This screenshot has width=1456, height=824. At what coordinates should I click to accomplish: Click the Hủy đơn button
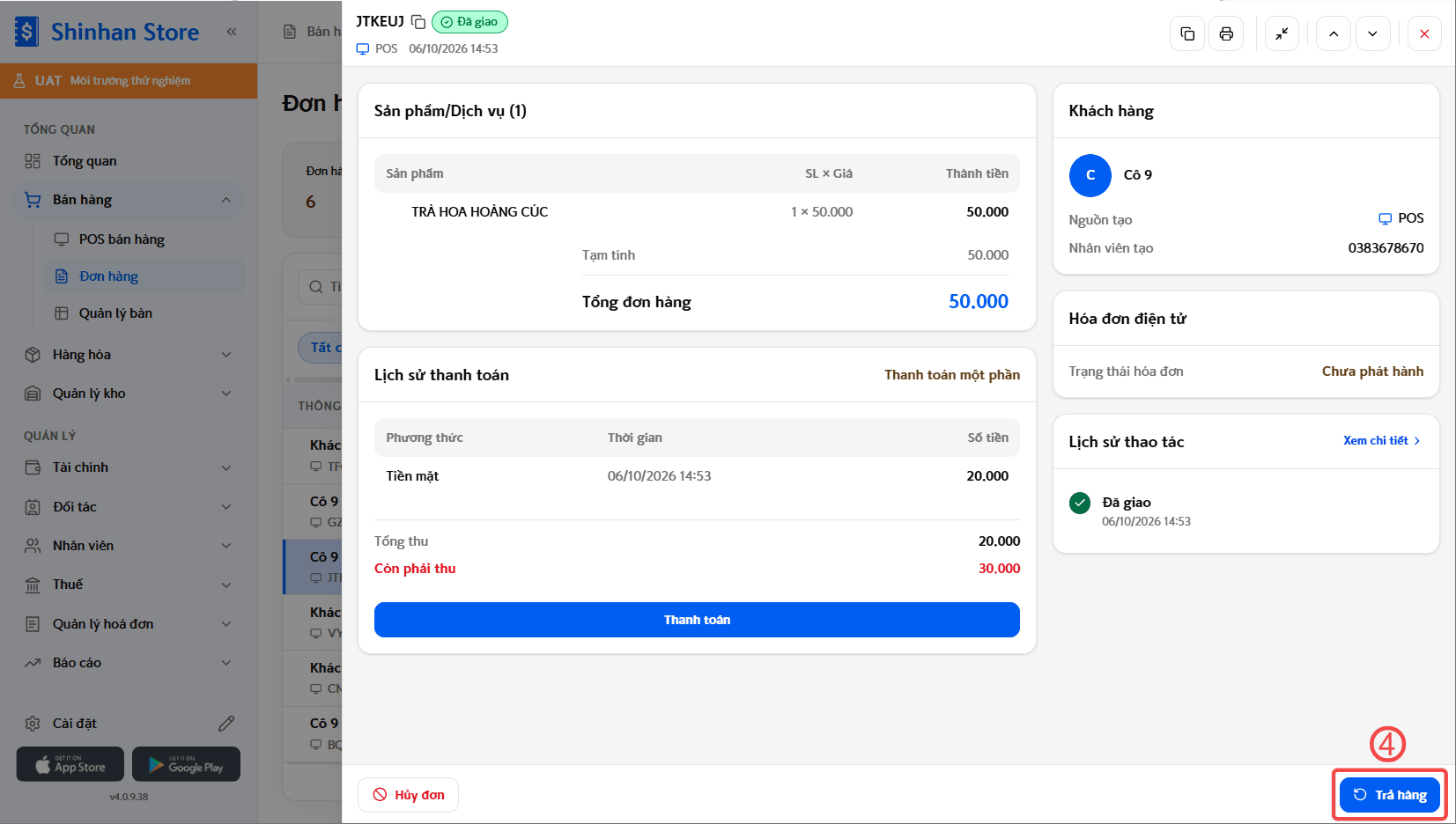click(408, 795)
